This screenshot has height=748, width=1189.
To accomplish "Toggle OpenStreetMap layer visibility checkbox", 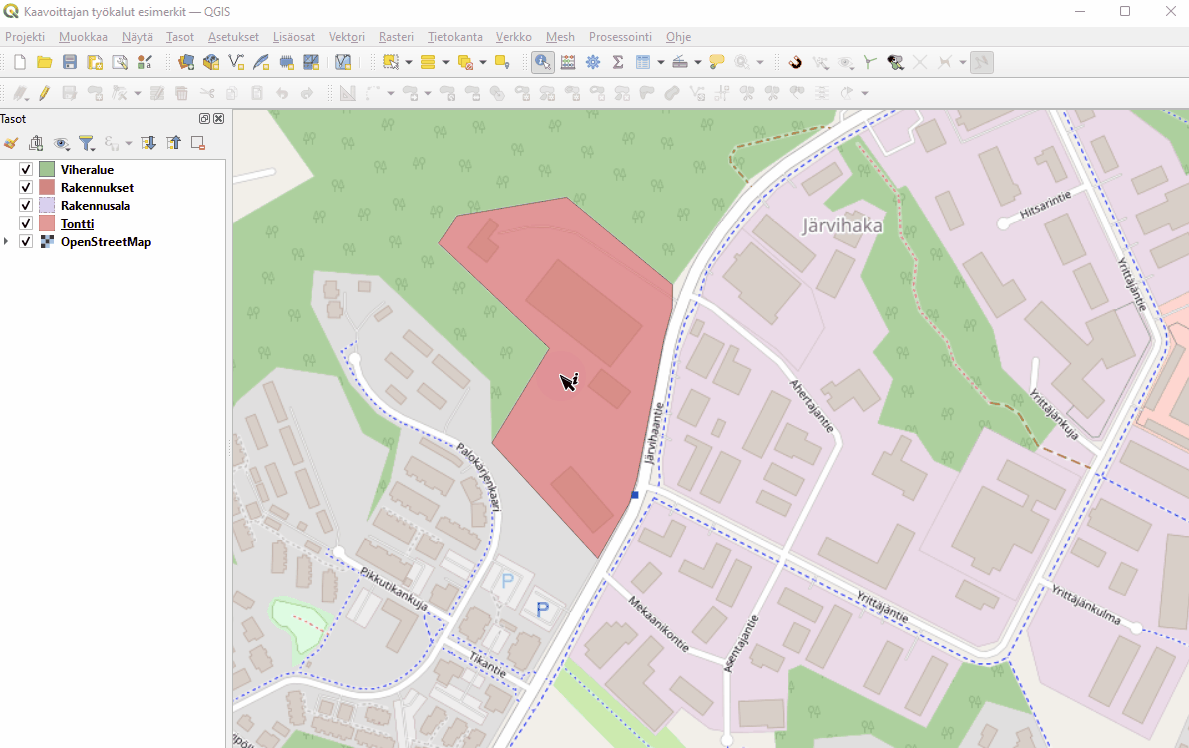I will coord(27,242).
